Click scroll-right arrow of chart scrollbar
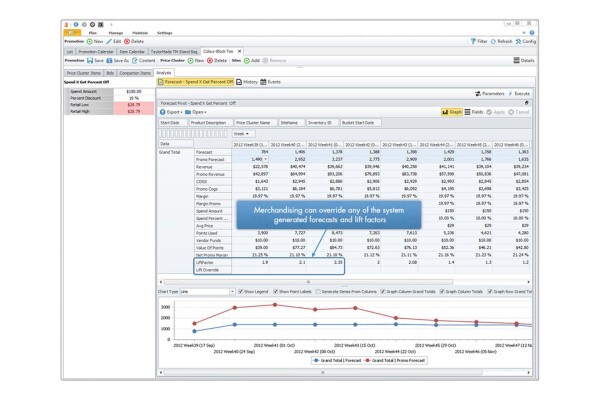Screen dimensions: 600x400 (528, 372)
